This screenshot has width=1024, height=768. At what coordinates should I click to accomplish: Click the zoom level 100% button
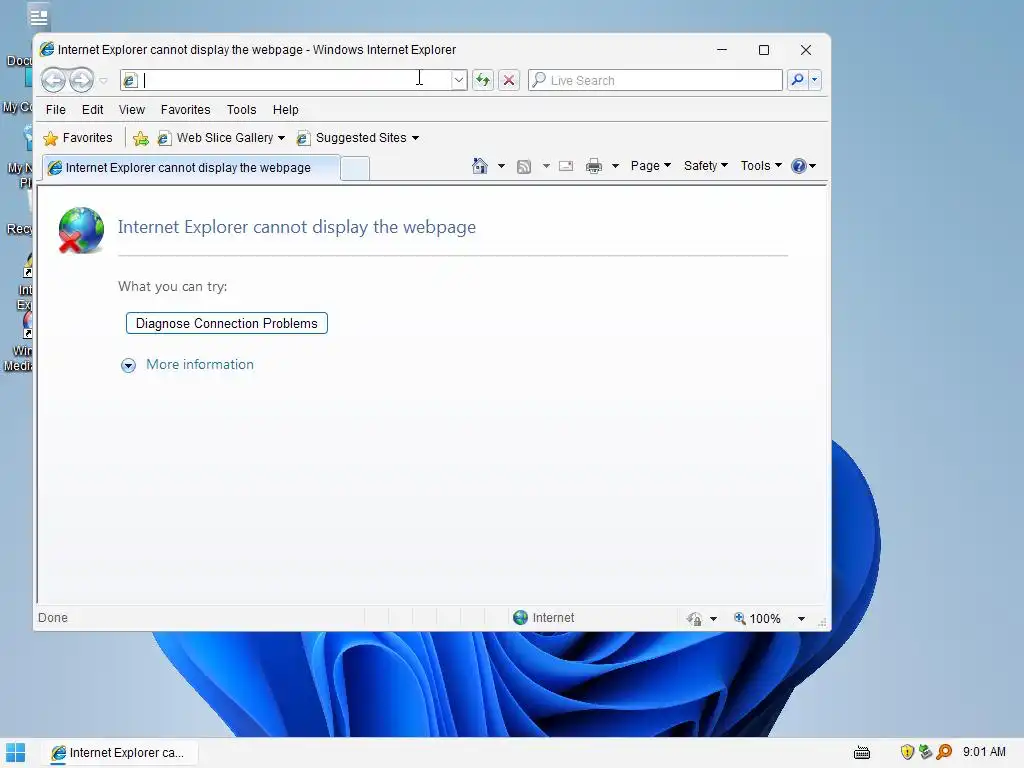(757, 618)
